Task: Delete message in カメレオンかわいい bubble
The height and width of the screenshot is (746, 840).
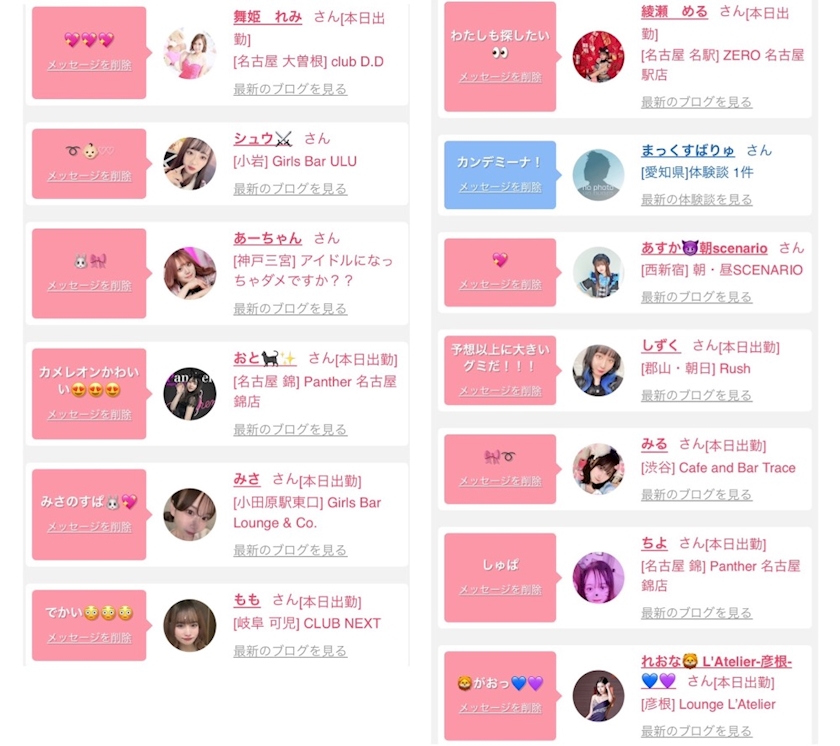Action: tap(89, 415)
